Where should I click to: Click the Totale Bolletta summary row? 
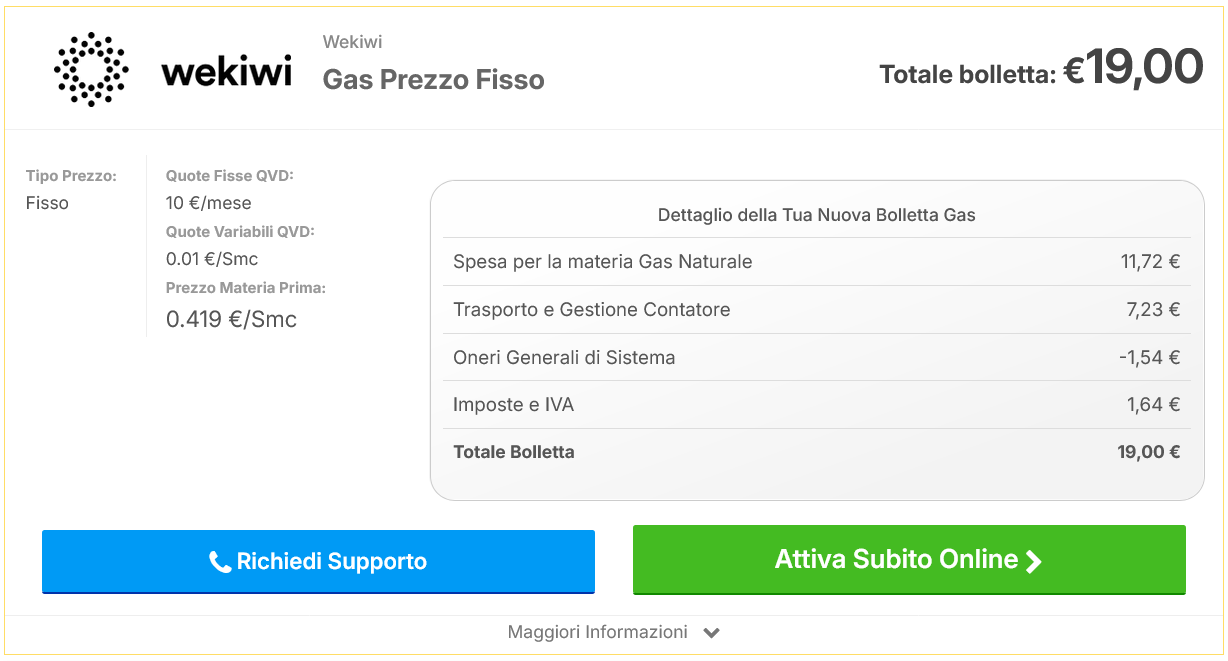pyautogui.click(x=816, y=452)
